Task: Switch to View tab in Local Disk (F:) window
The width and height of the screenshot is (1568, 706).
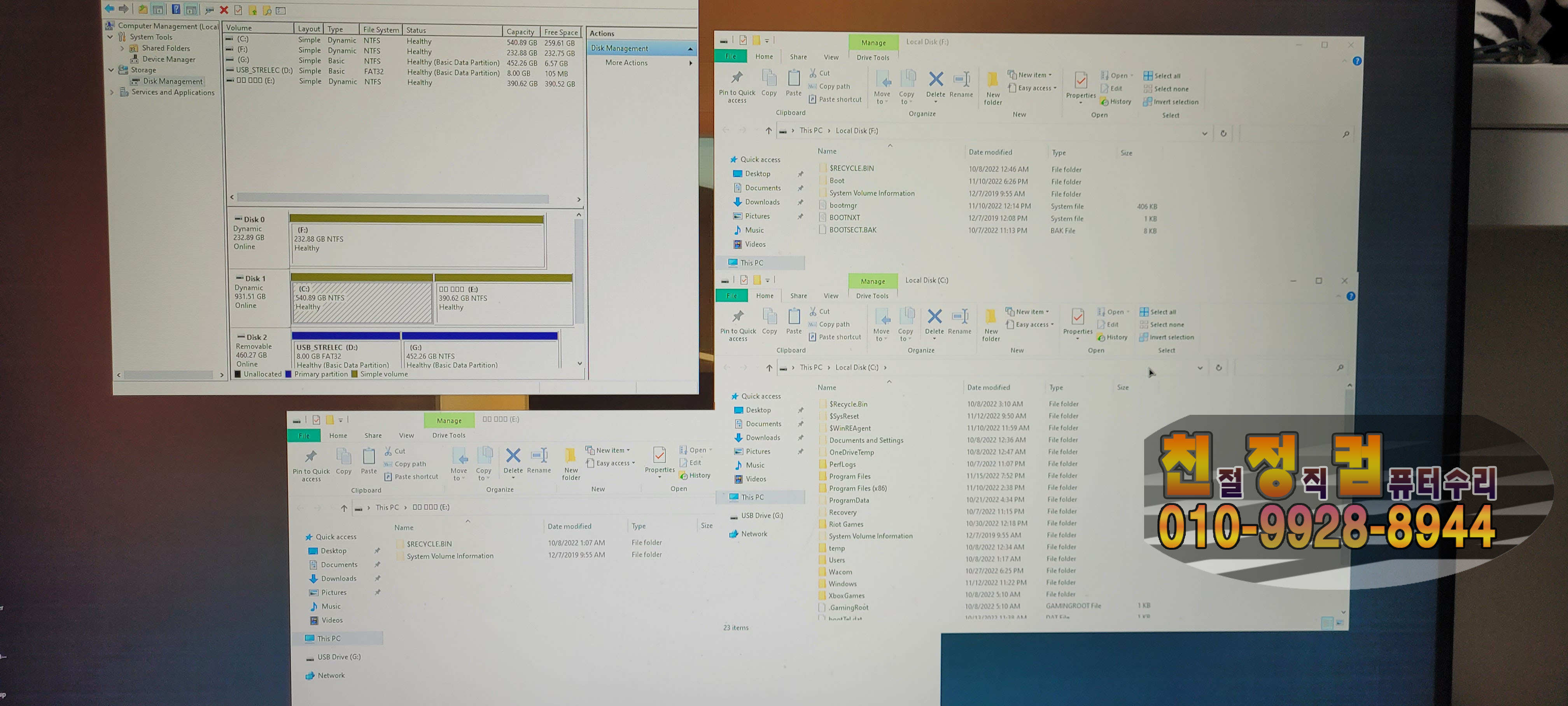Action: click(x=831, y=57)
